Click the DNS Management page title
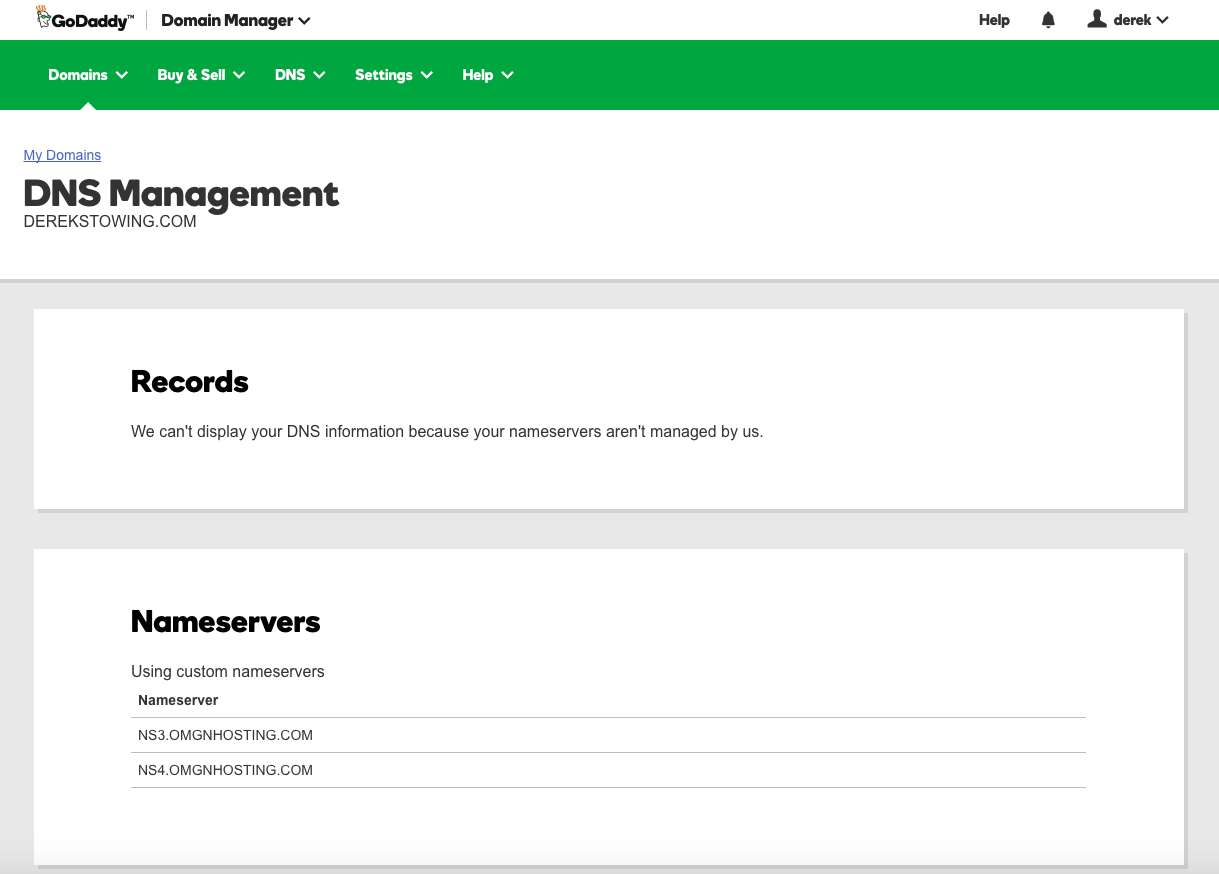This screenshot has width=1219, height=874. click(x=181, y=193)
